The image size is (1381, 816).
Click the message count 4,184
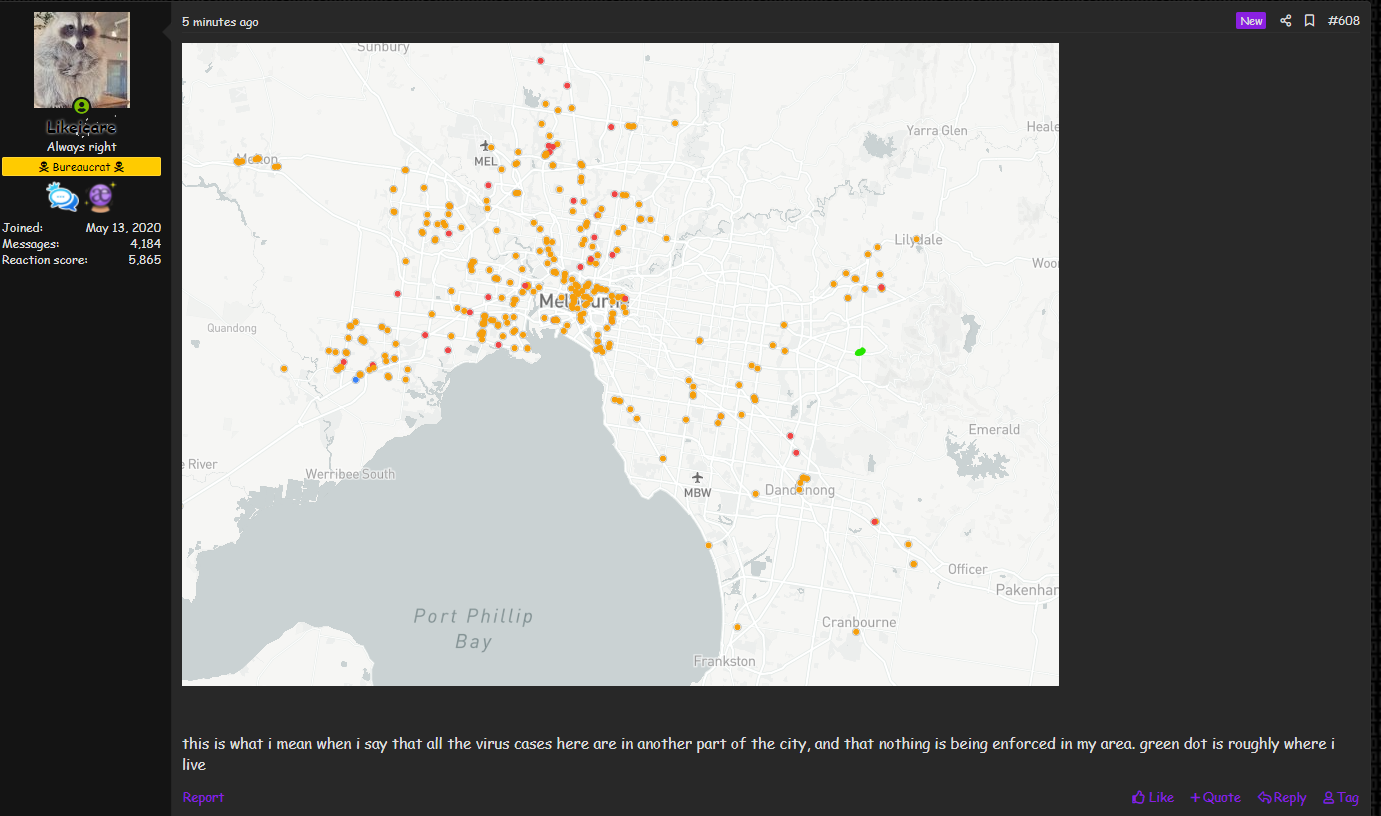(145, 244)
